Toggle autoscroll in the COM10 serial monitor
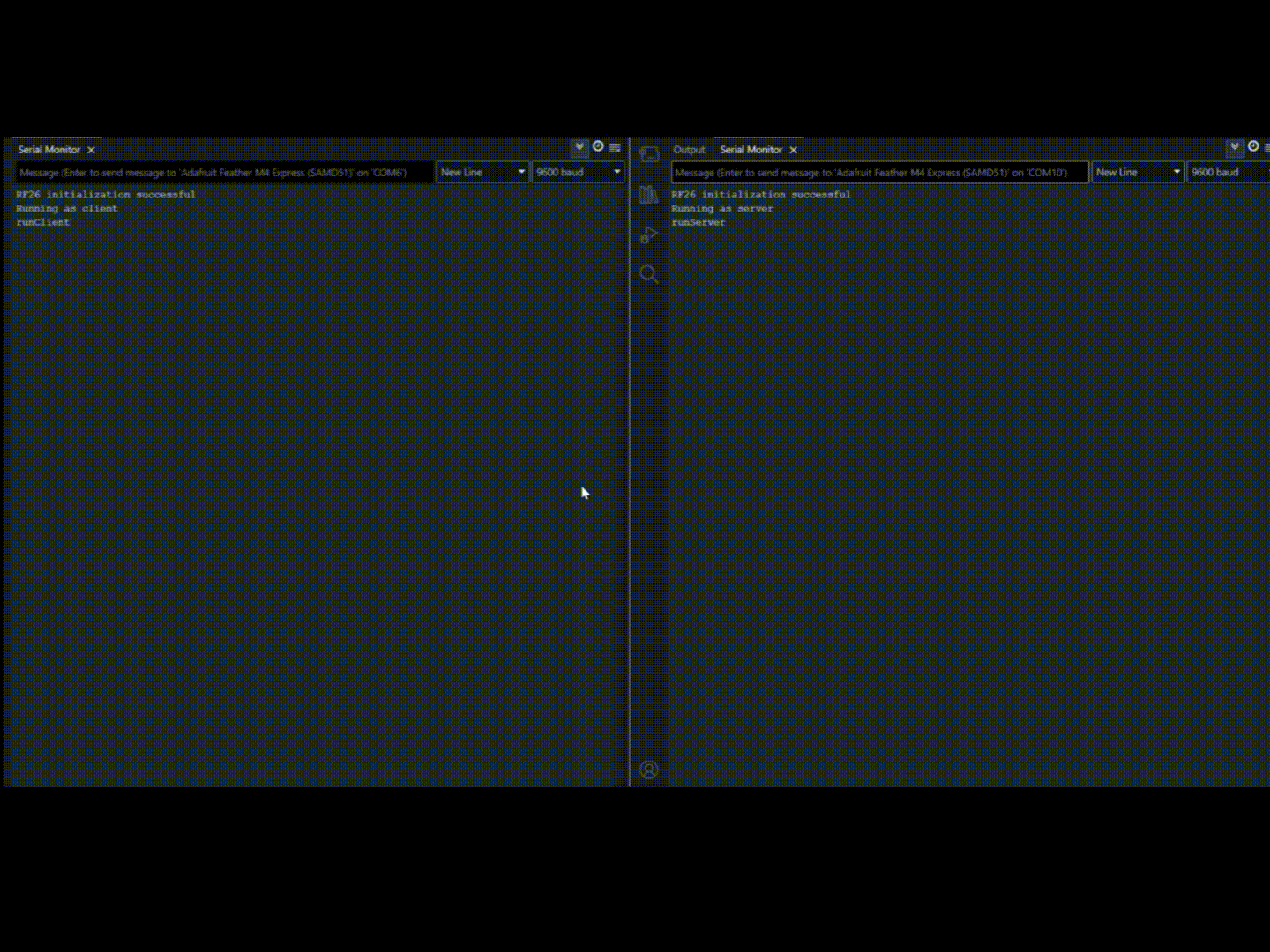Image resolution: width=1270 pixels, height=952 pixels. click(1235, 147)
